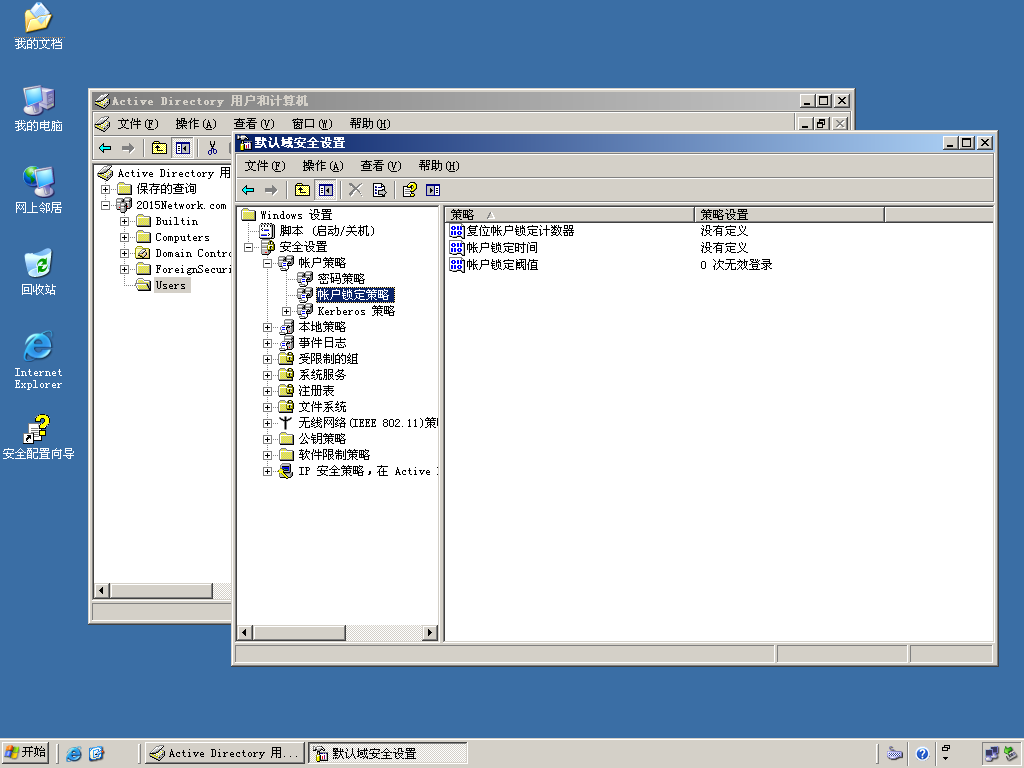Open Internet Explorer desktop icon
This screenshot has width=1024, height=768.
39,360
